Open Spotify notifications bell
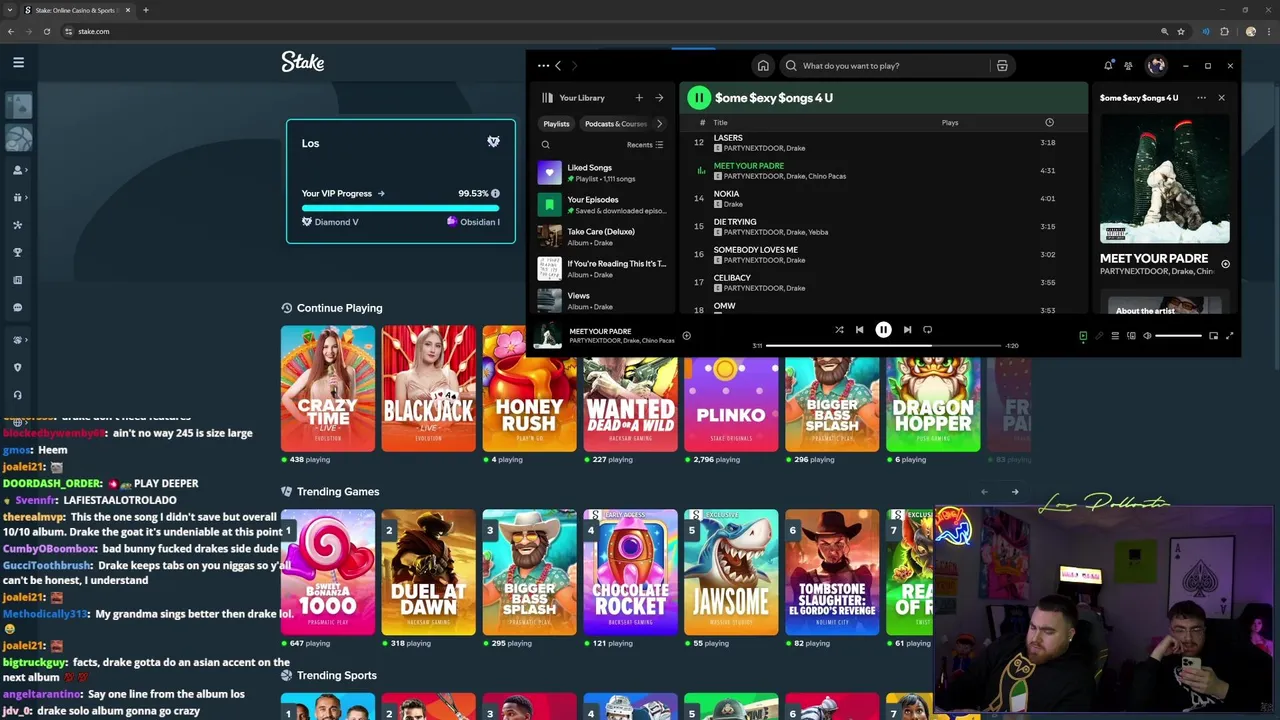1280x720 pixels. click(1108, 66)
